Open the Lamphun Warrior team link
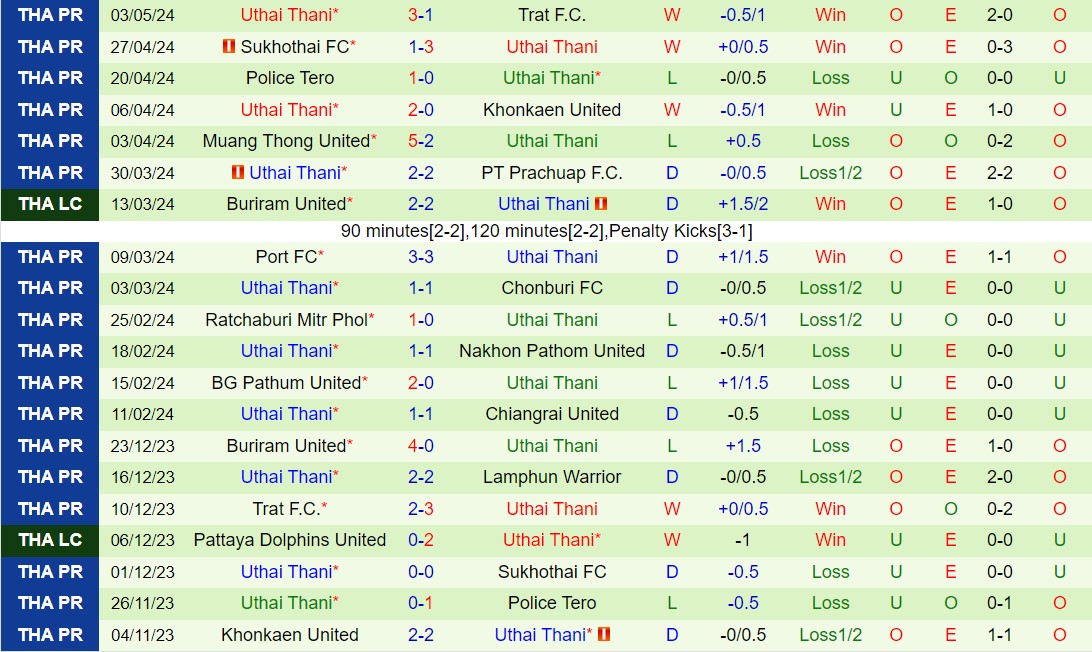Image resolution: width=1092 pixels, height=652 pixels. 552,477
